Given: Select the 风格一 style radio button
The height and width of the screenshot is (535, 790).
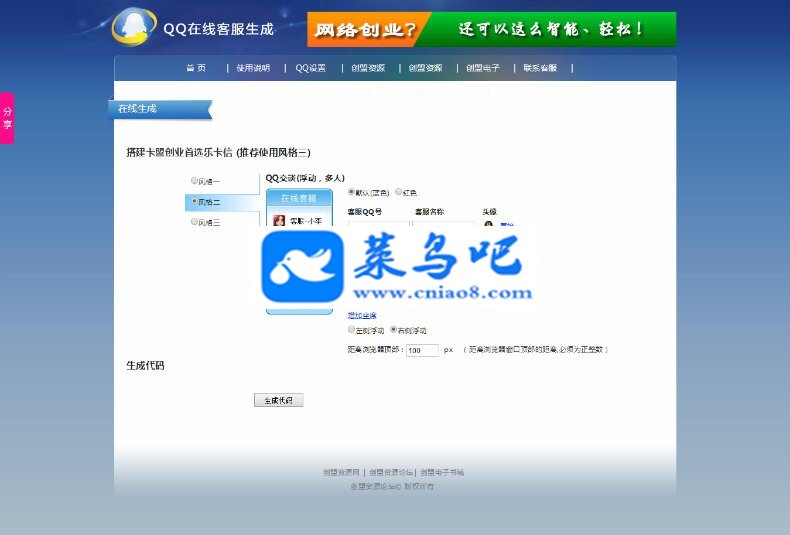Looking at the screenshot, I should point(194,180).
